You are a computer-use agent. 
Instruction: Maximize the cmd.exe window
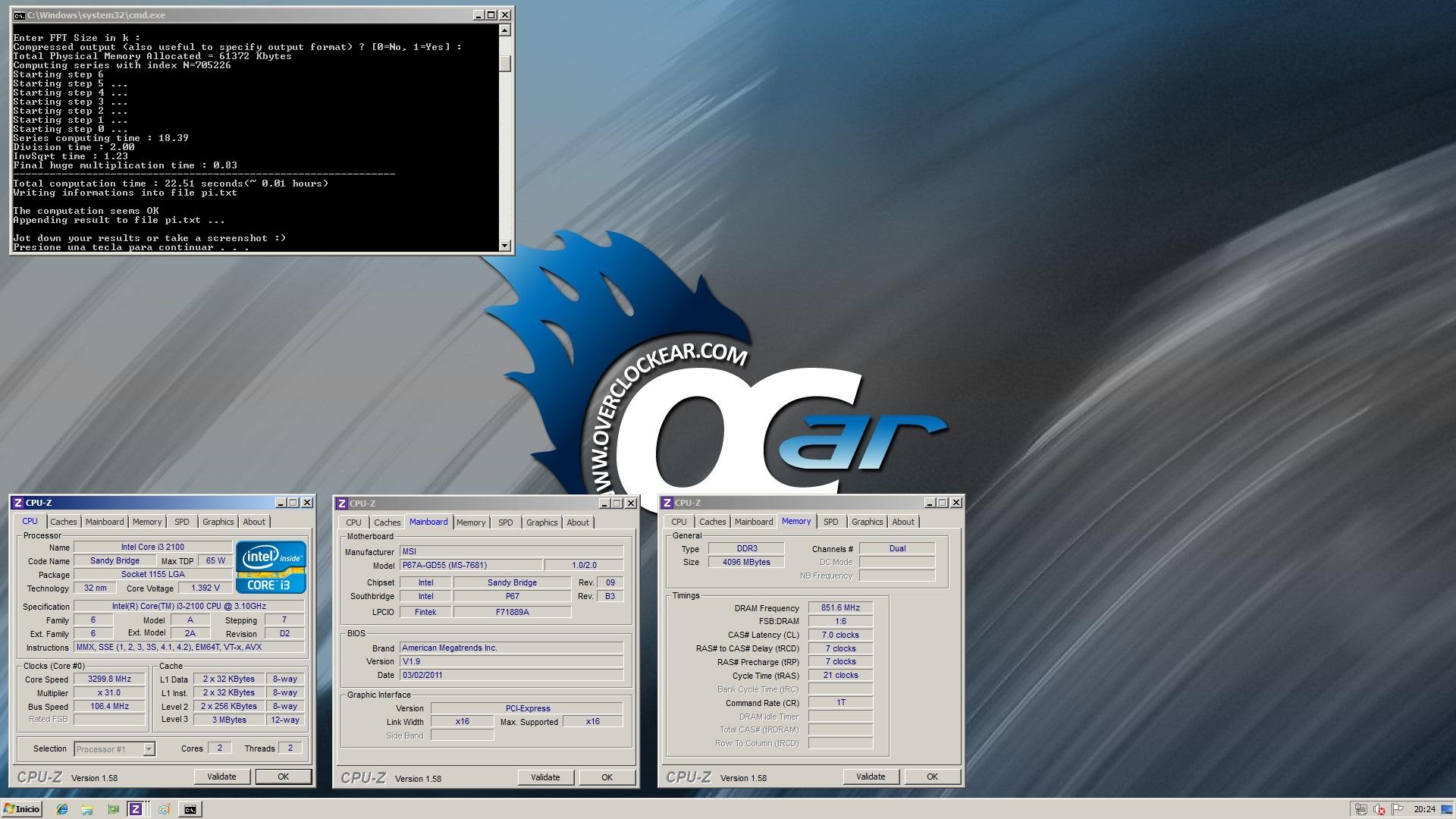pos(491,15)
